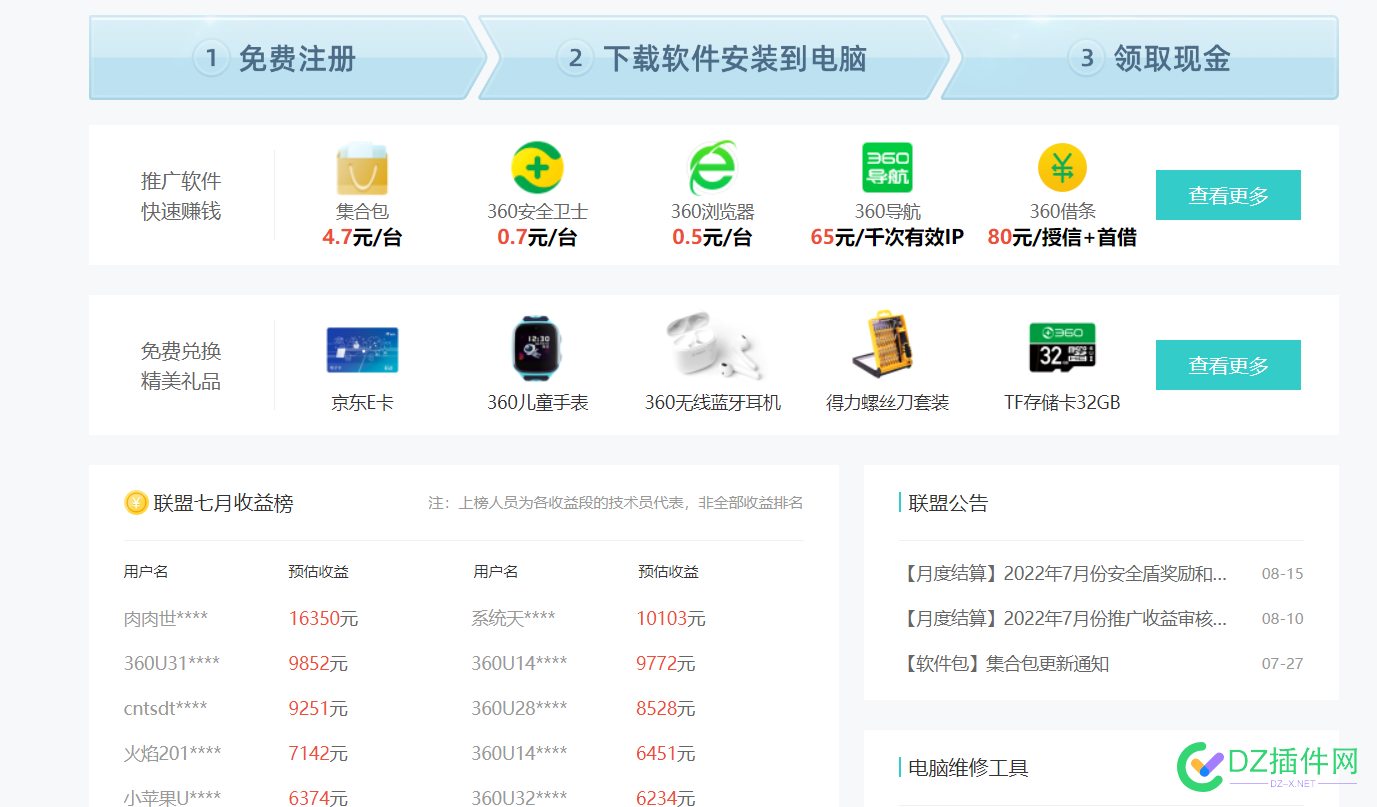Select step 1 免费注册
Image resolution: width=1377 pixels, height=807 pixels.
point(282,58)
